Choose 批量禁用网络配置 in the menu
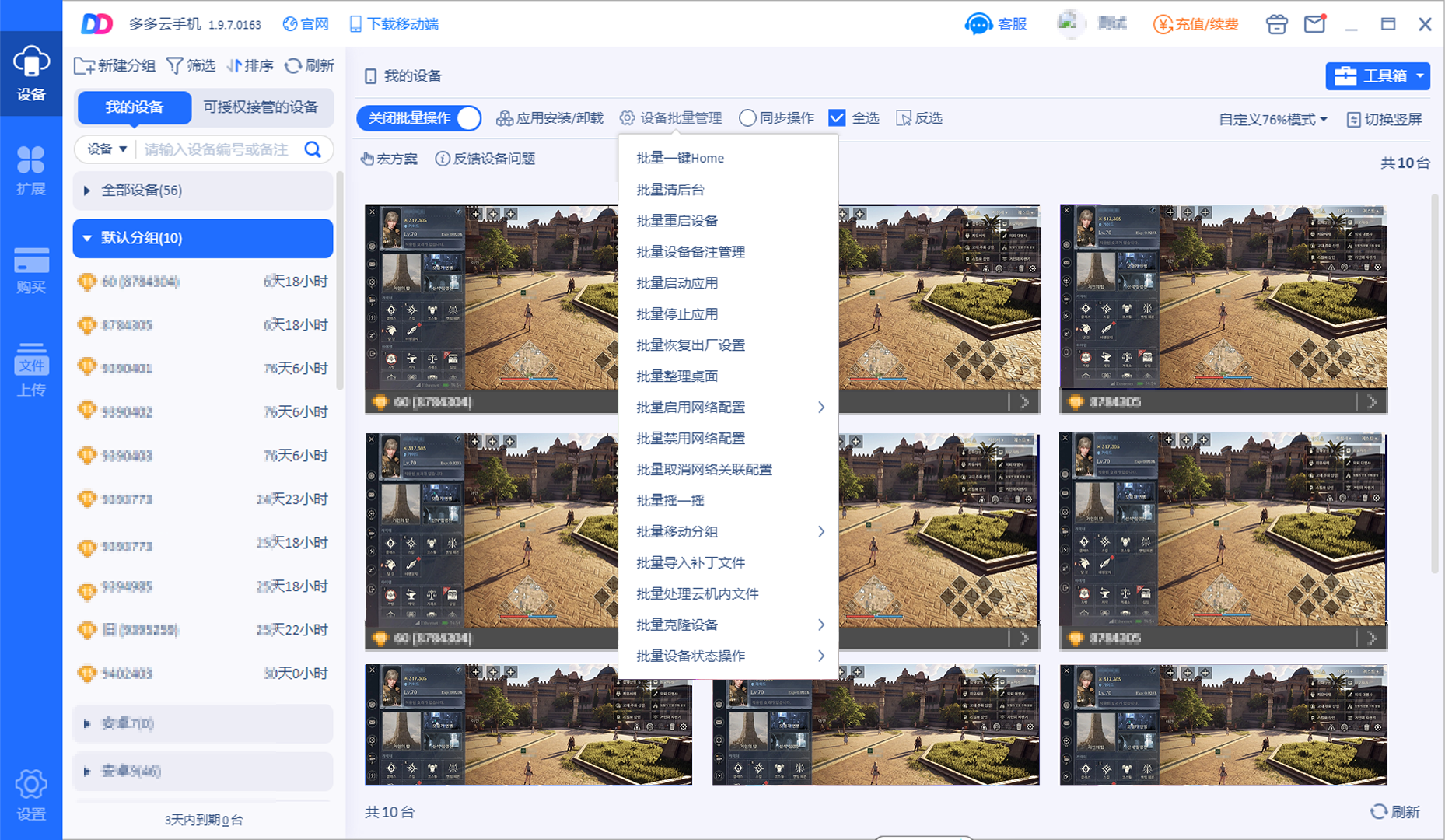Screen dimensions: 1445x840 point(728,439)
